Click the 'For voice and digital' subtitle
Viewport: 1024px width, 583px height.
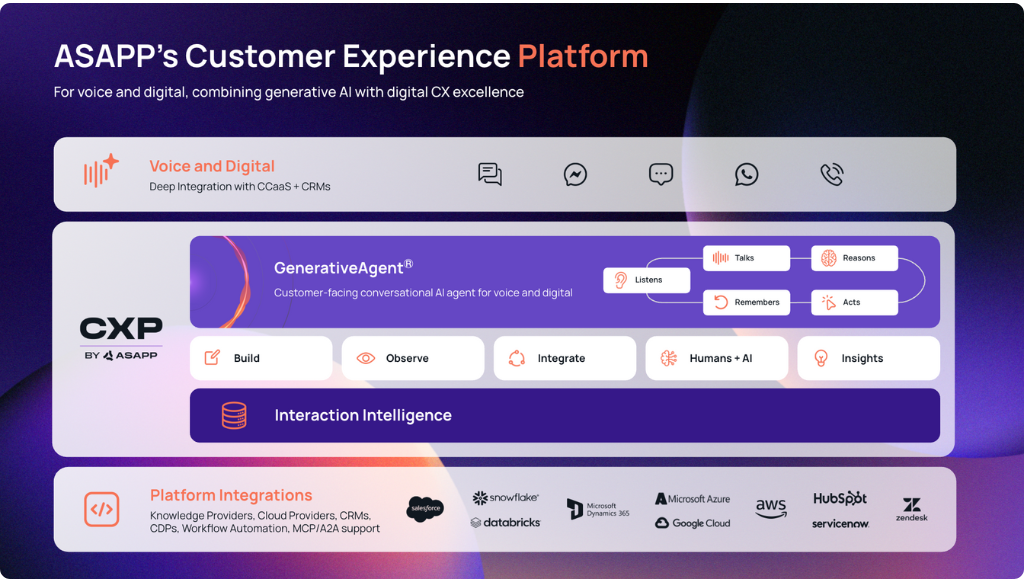pos(289,92)
